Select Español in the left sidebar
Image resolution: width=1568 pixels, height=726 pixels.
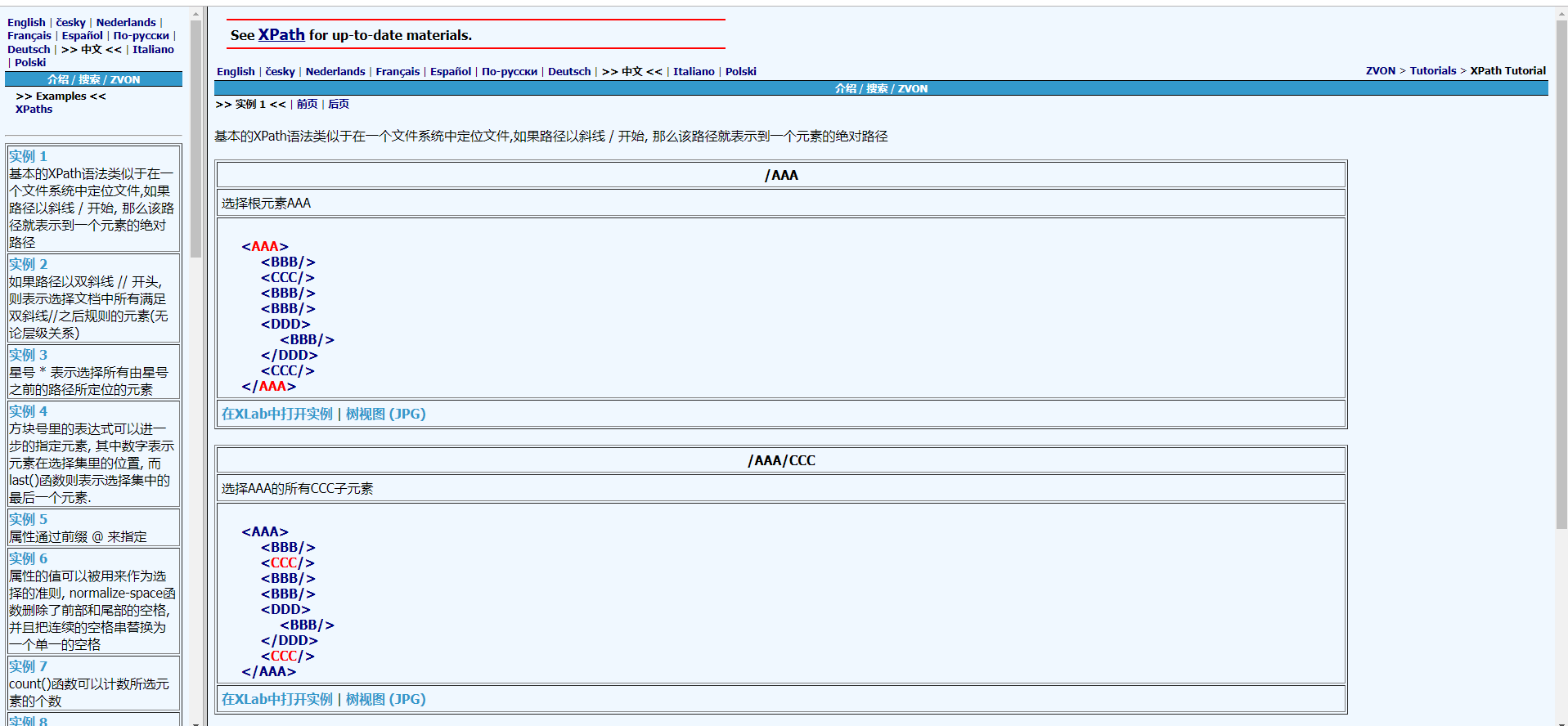click(83, 35)
